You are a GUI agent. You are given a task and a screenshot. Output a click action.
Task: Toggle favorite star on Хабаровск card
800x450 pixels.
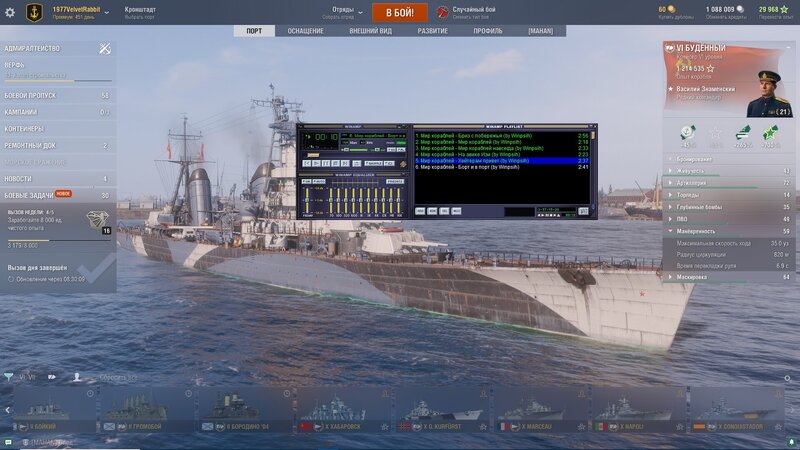(x=385, y=427)
